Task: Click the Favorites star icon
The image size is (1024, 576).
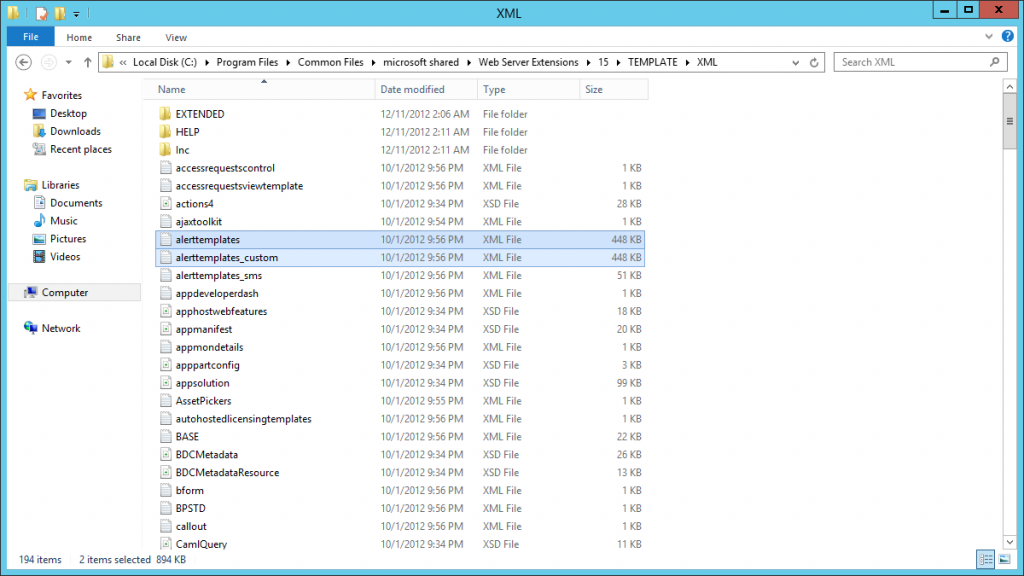Action: 30,95
